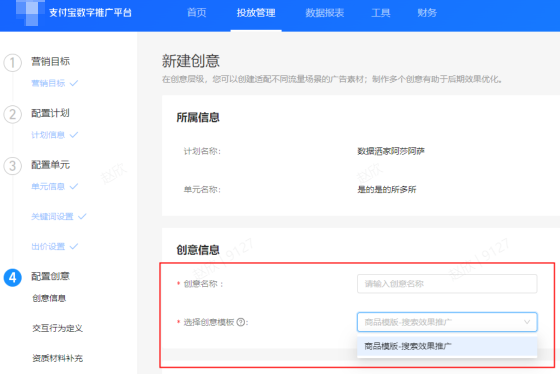Open the 数据报表 tab

click(325, 13)
